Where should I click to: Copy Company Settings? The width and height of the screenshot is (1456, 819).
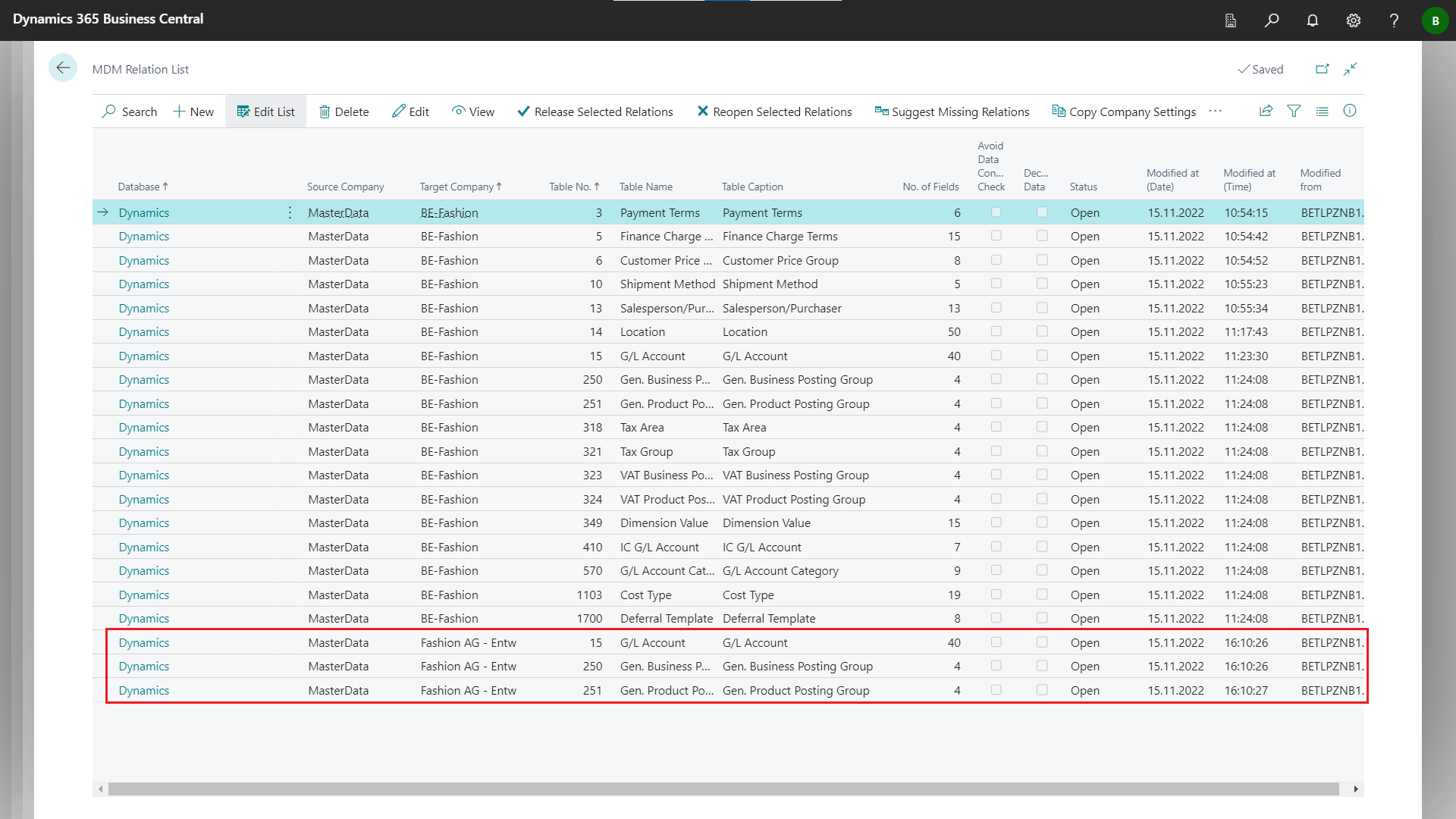(1124, 111)
